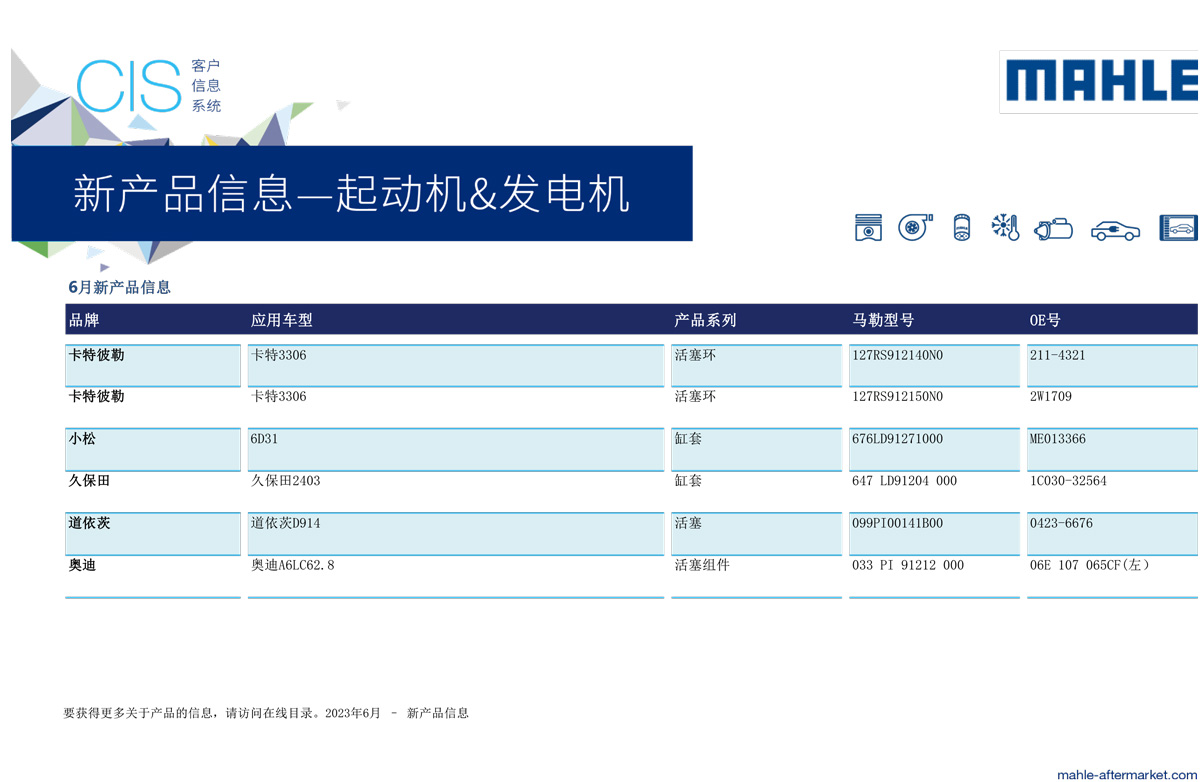Click part number 099PI00141B00
The height and width of the screenshot is (782, 1200).
point(897,523)
